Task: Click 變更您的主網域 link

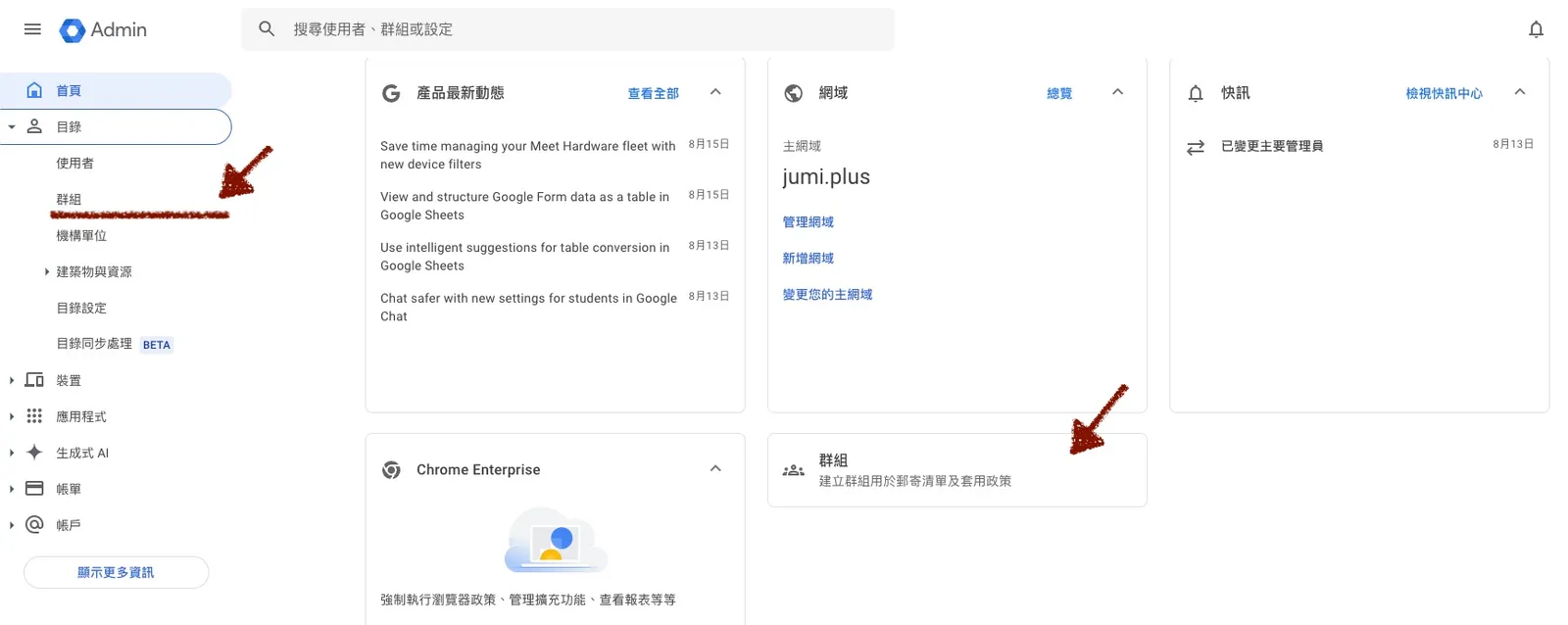Action: tap(827, 295)
